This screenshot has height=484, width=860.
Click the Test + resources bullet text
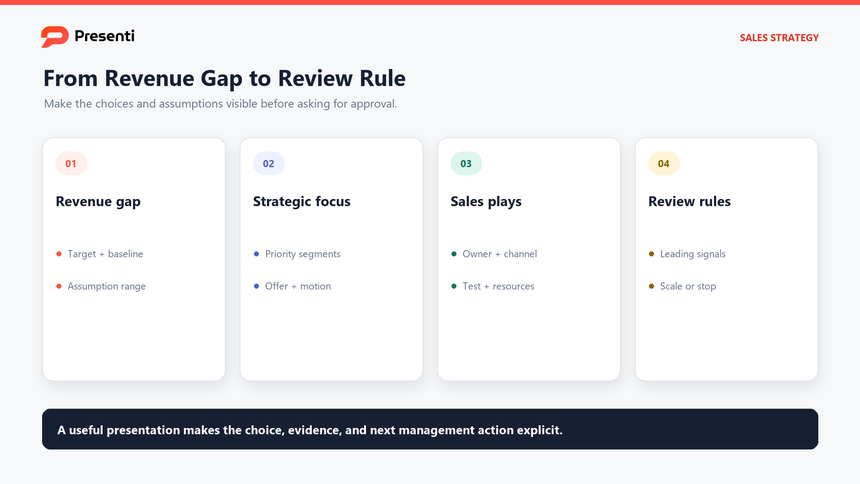(498, 286)
